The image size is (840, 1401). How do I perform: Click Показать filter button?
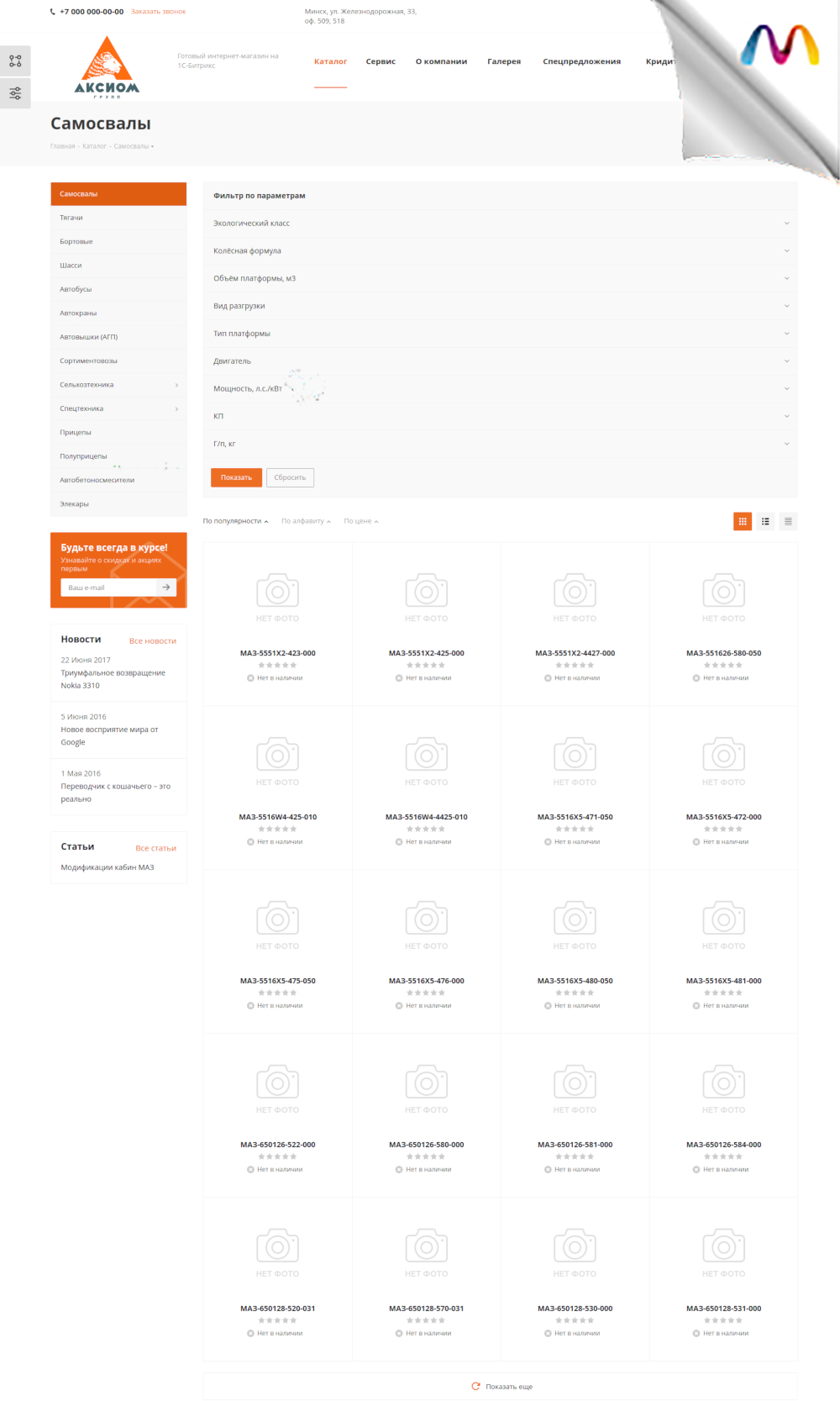pyautogui.click(x=236, y=477)
